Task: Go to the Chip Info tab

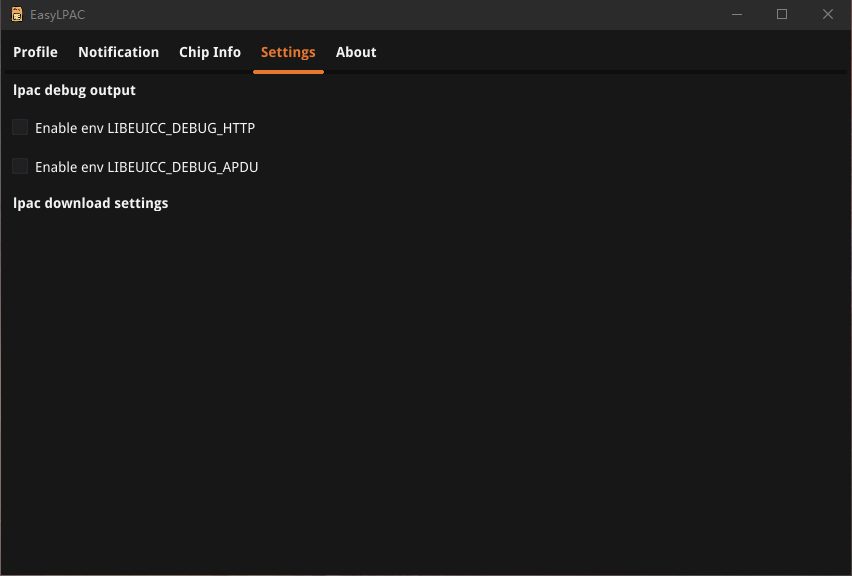Action: pos(210,52)
